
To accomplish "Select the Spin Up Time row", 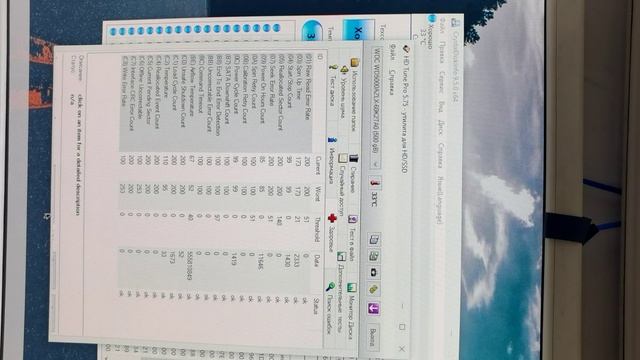I will (299, 180).
